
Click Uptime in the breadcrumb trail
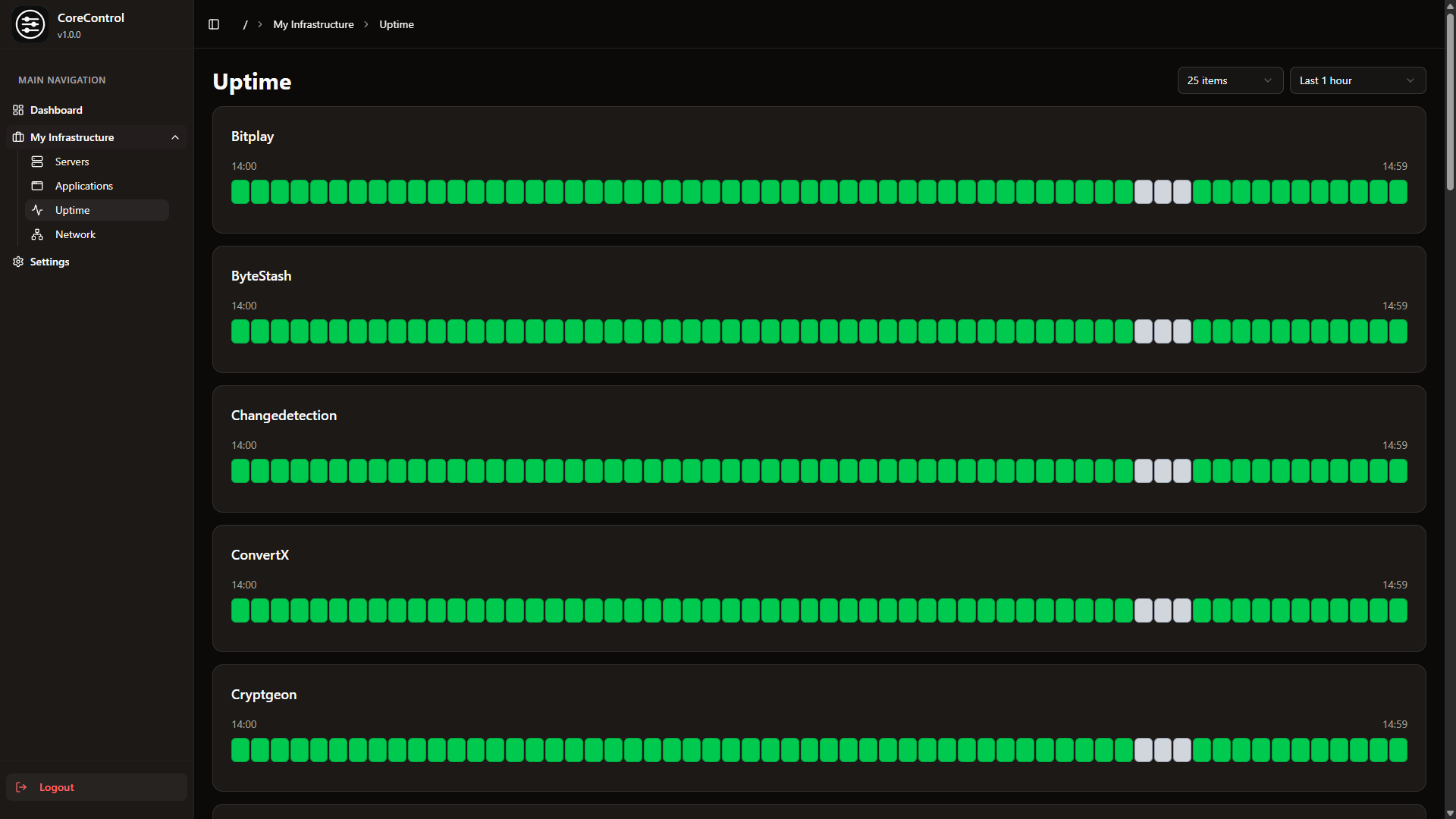tap(396, 24)
